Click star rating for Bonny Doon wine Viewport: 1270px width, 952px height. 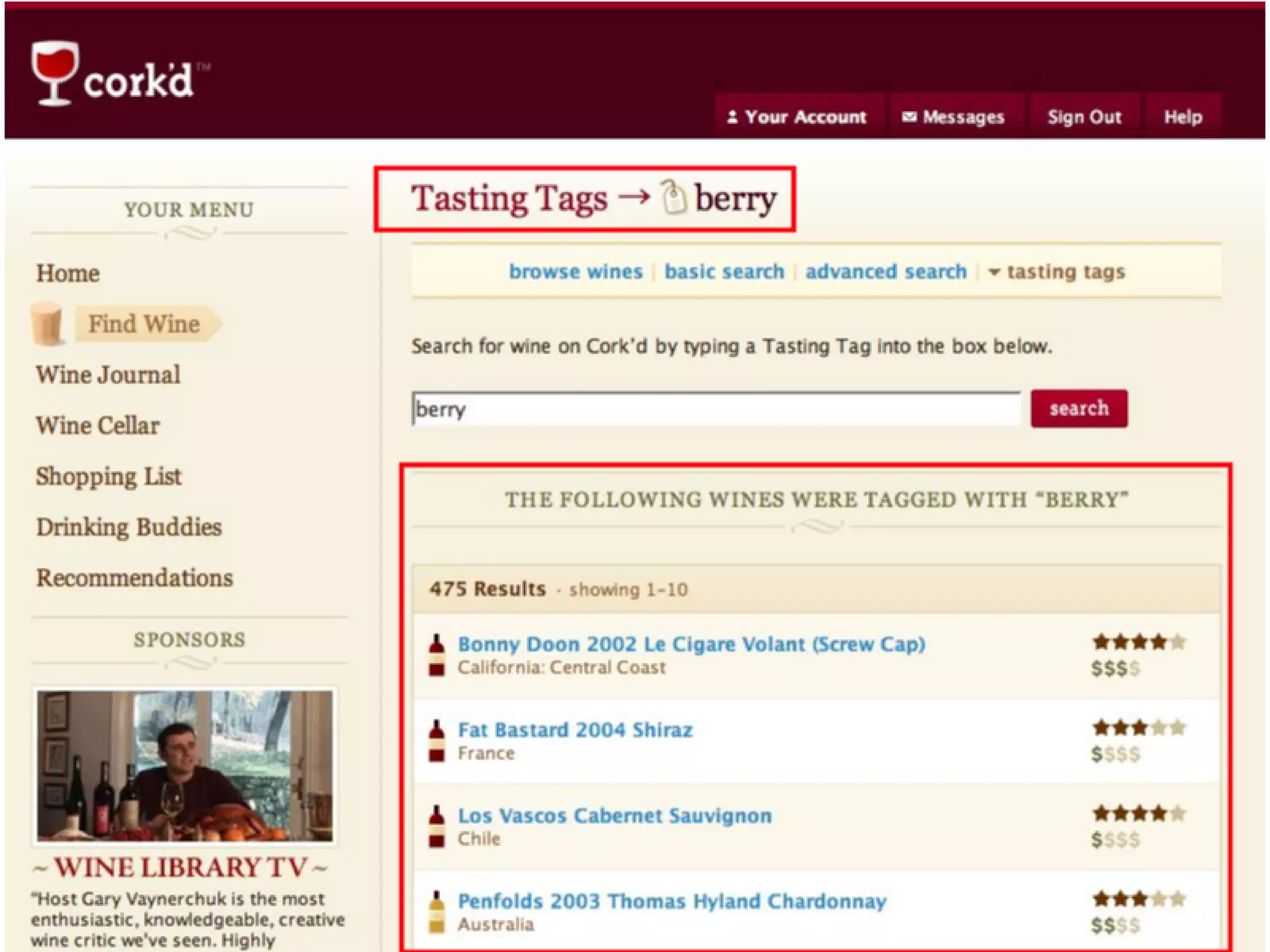(1139, 642)
